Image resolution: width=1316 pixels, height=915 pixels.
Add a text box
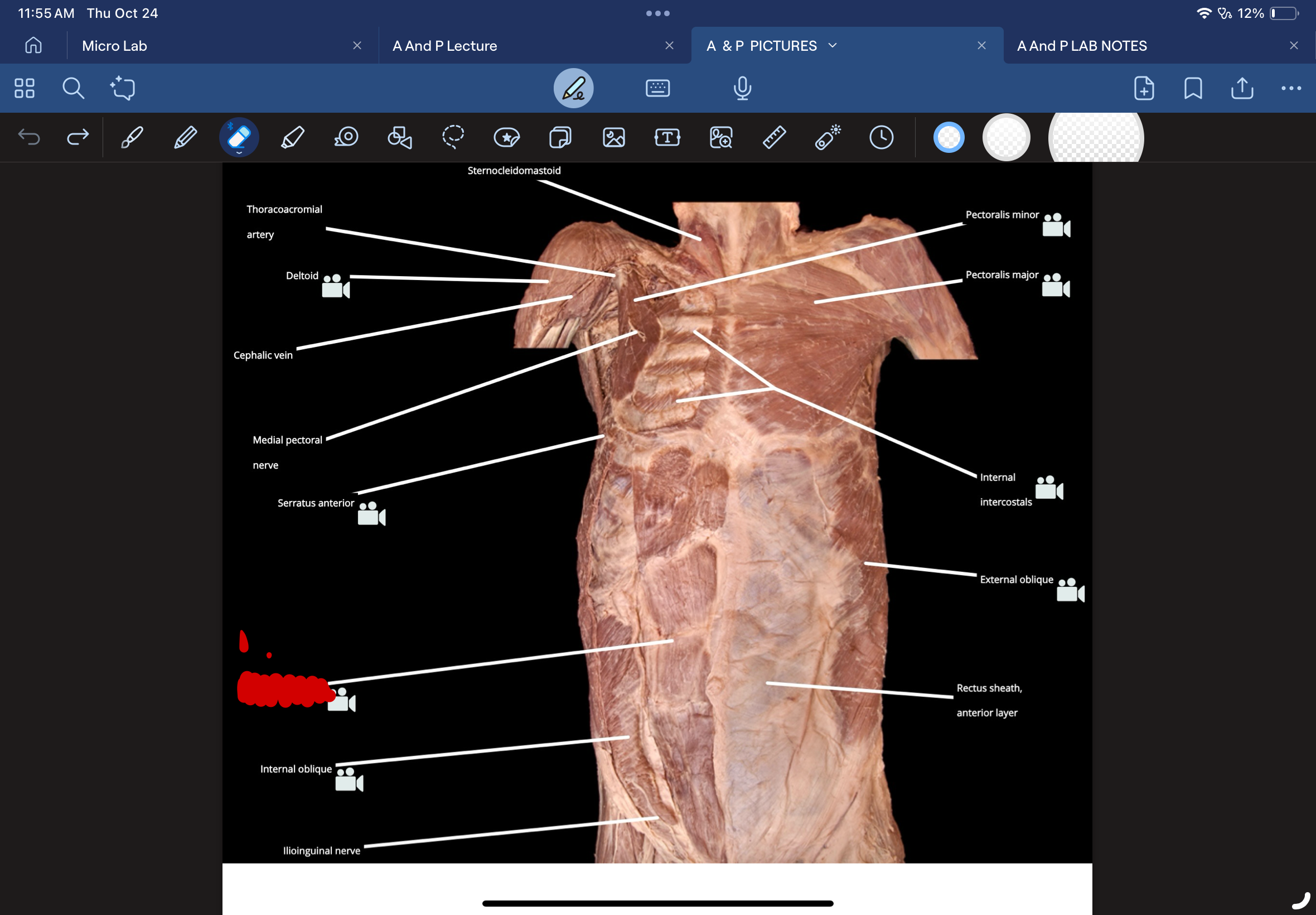pos(667,138)
